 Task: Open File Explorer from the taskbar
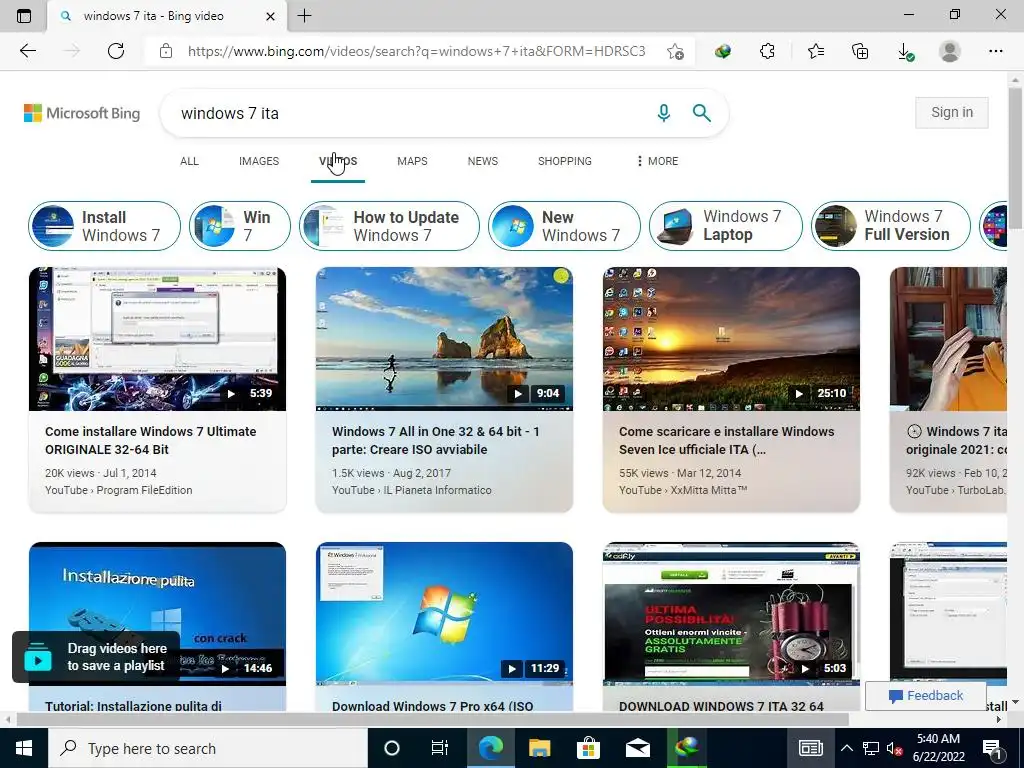539,748
